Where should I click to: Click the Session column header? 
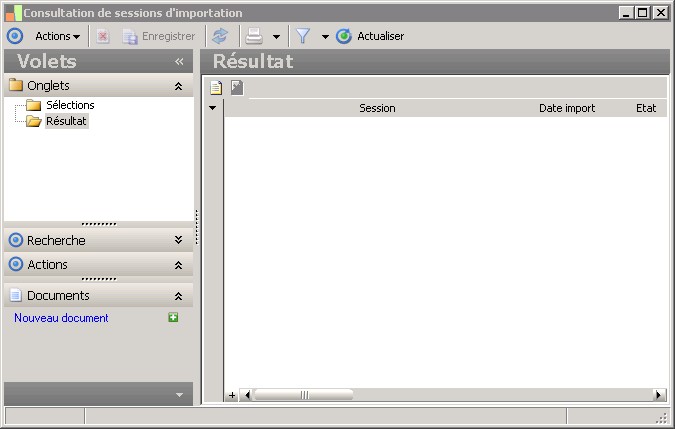tap(377, 108)
